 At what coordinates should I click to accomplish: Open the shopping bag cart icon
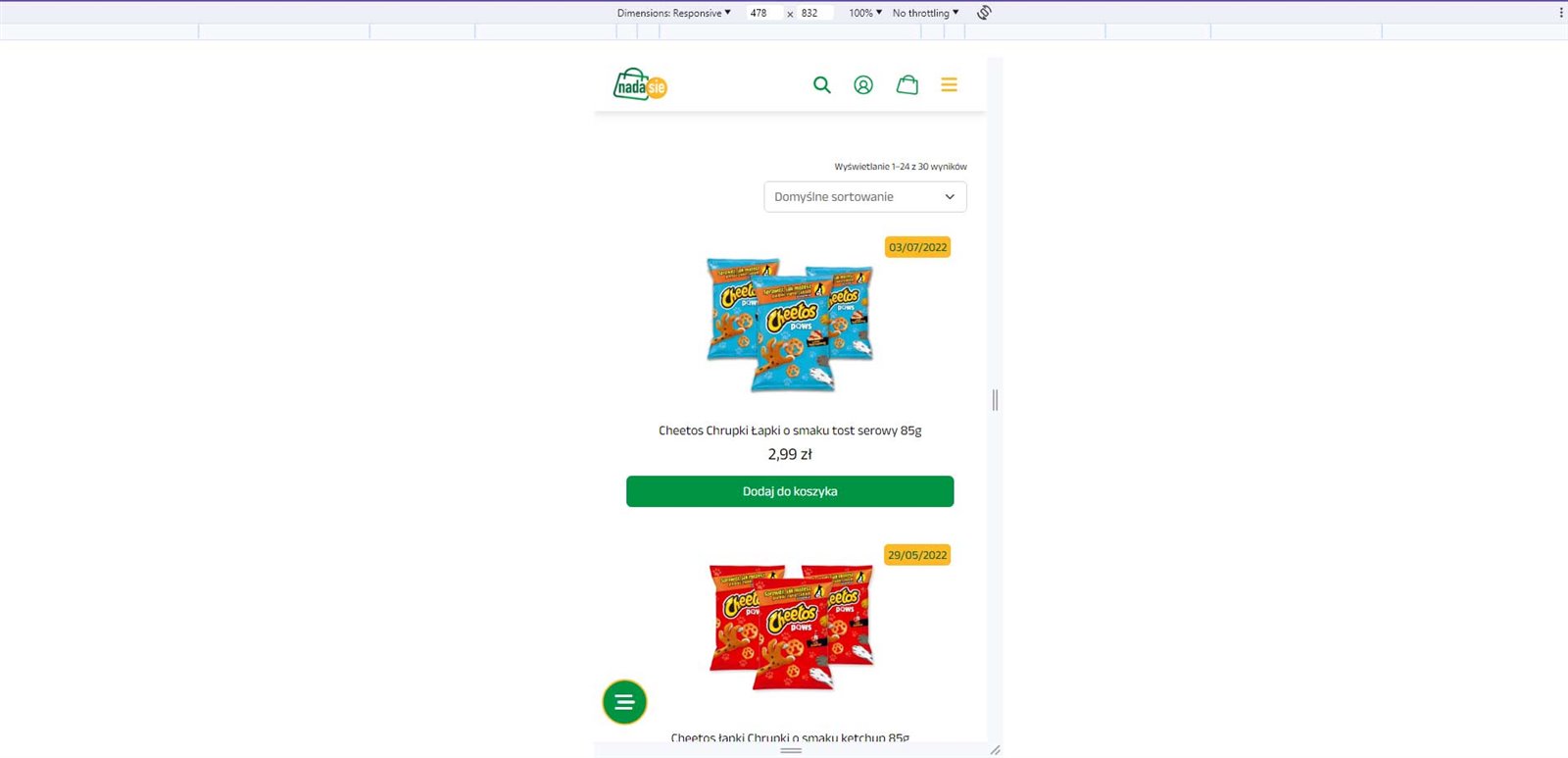point(907,85)
